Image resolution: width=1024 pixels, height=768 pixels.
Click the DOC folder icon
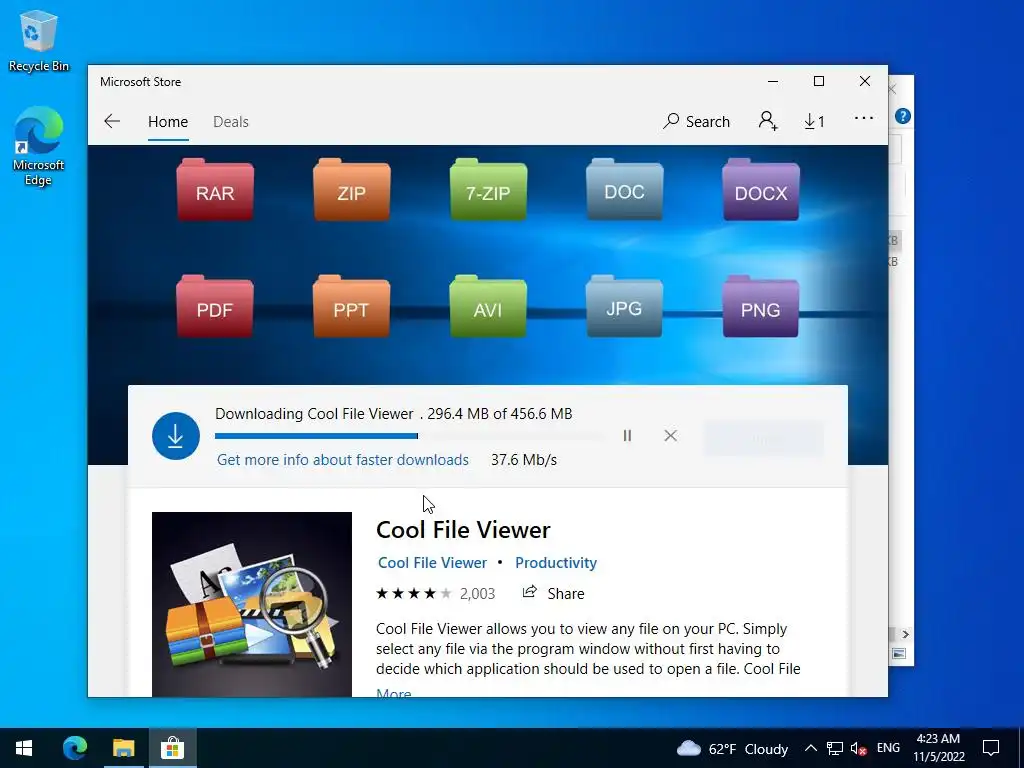[624, 189]
